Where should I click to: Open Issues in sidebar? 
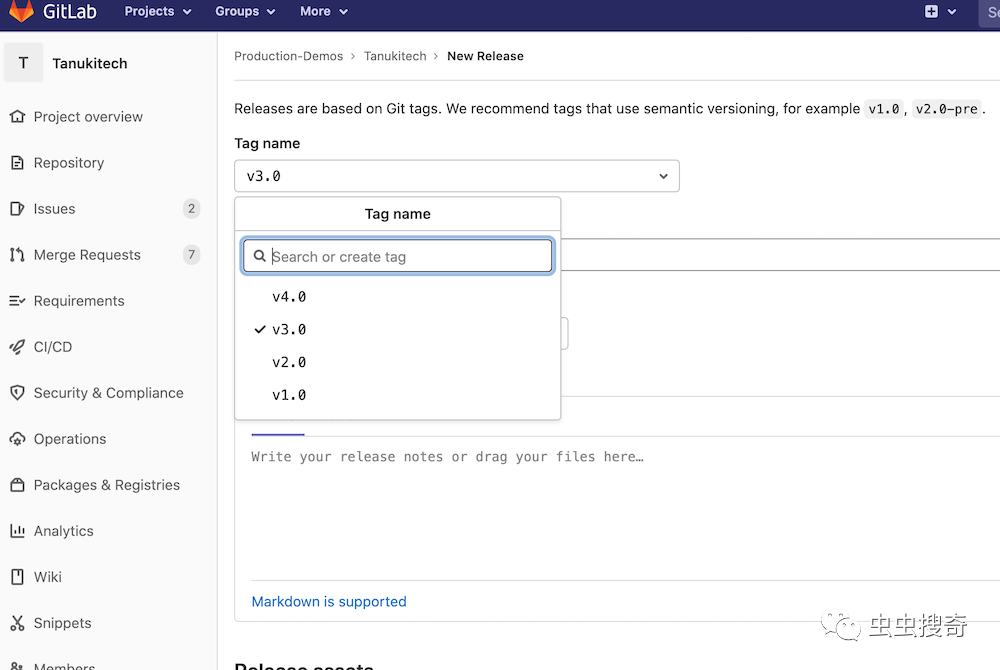click(54, 208)
